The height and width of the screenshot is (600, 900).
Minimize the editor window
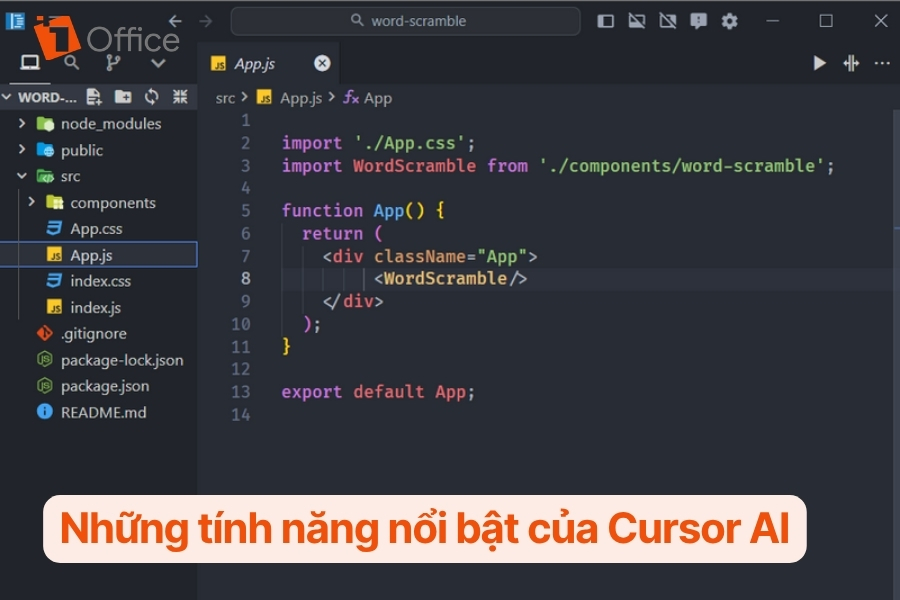[x=773, y=21]
